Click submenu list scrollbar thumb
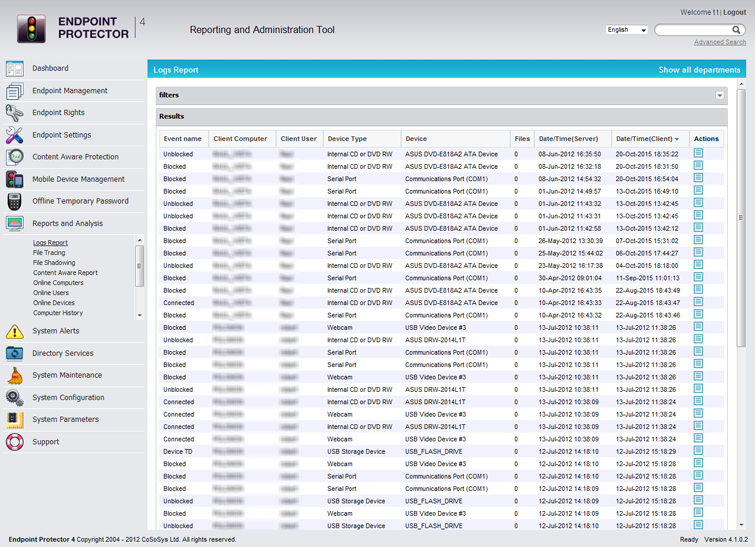 [x=139, y=266]
